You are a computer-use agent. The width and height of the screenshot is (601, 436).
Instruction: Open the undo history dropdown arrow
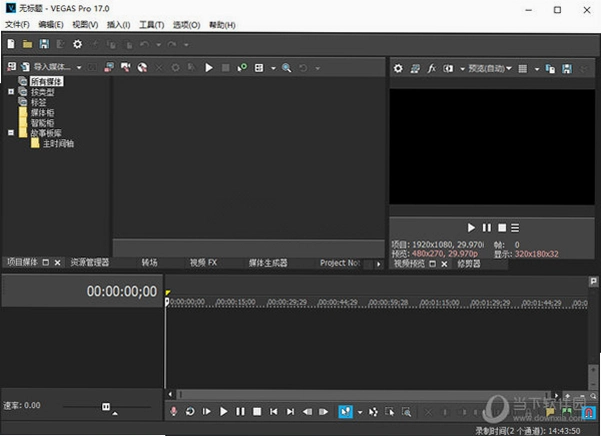tap(158, 45)
